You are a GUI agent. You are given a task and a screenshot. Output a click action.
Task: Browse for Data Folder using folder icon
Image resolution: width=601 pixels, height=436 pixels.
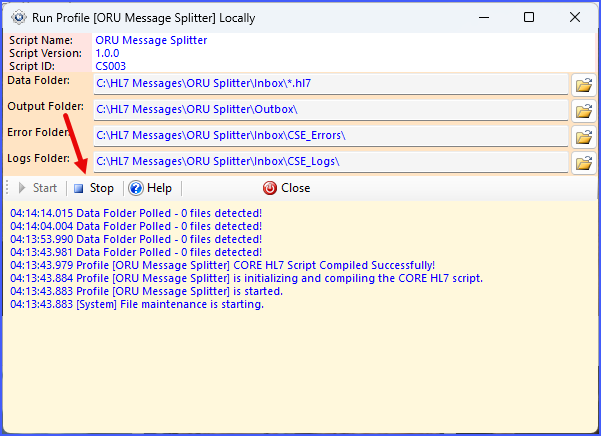(x=584, y=85)
